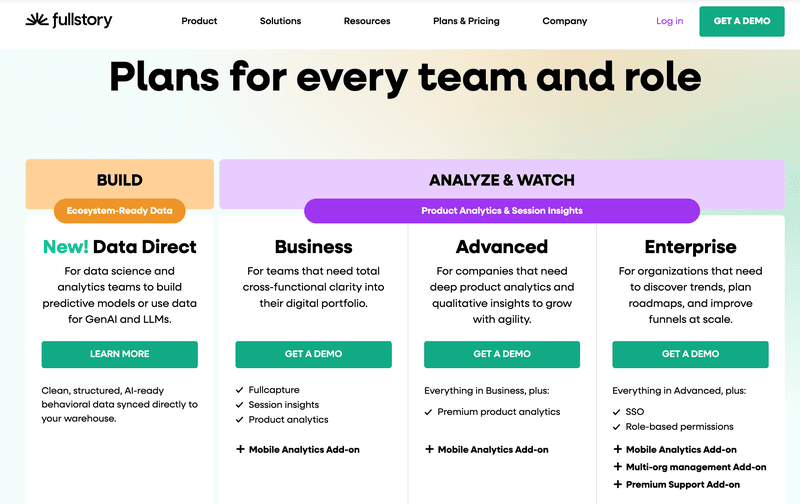Click the Advanced plan title
Viewport: 800px width, 504px height.
click(x=502, y=247)
